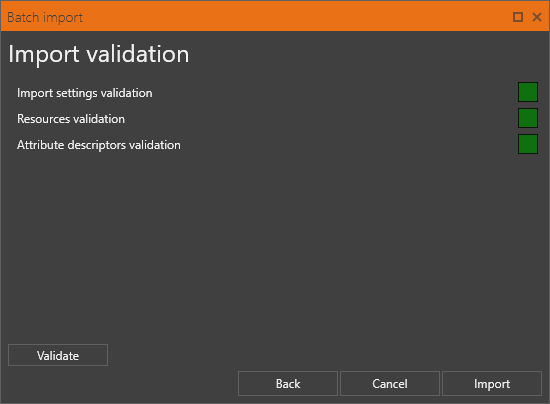Select the Import settings validation row label
The height and width of the screenshot is (404, 550).
(x=85, y=93)
